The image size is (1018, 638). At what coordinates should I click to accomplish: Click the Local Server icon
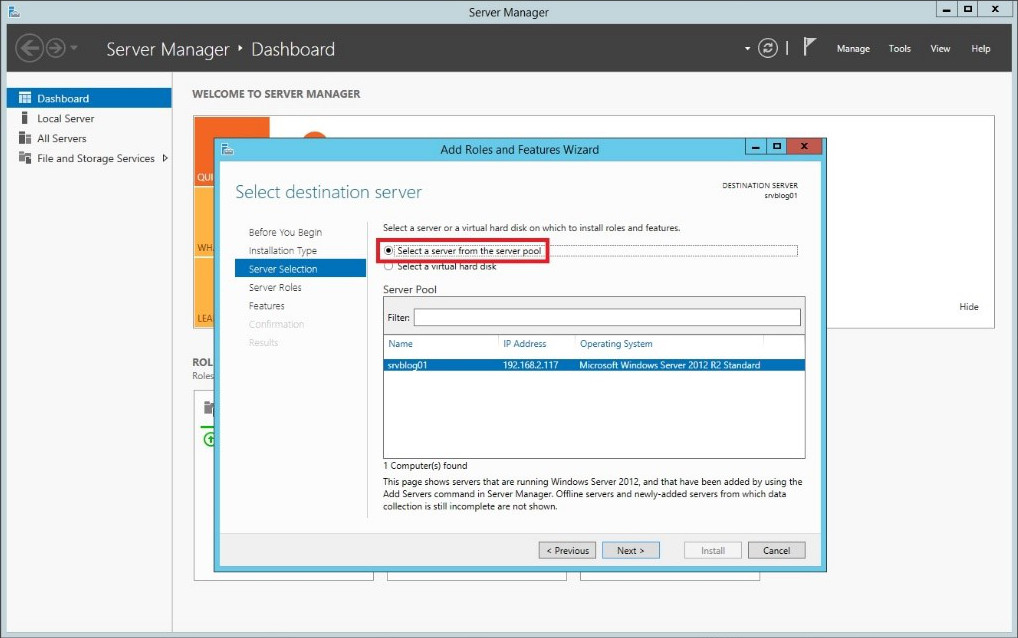tap(25, 117)
